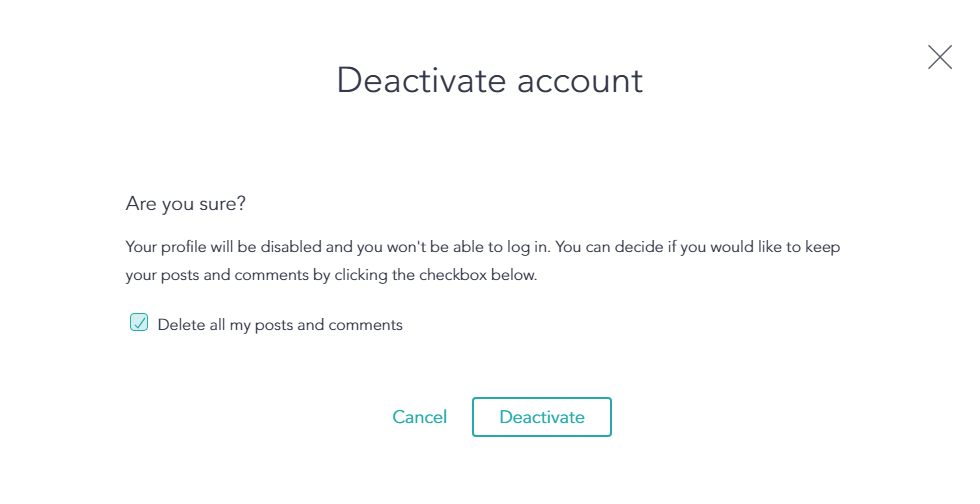Viewport: 980px width, 504px height.
Task: Click the outlined teal Deactivate button
Action: [541, 417]
